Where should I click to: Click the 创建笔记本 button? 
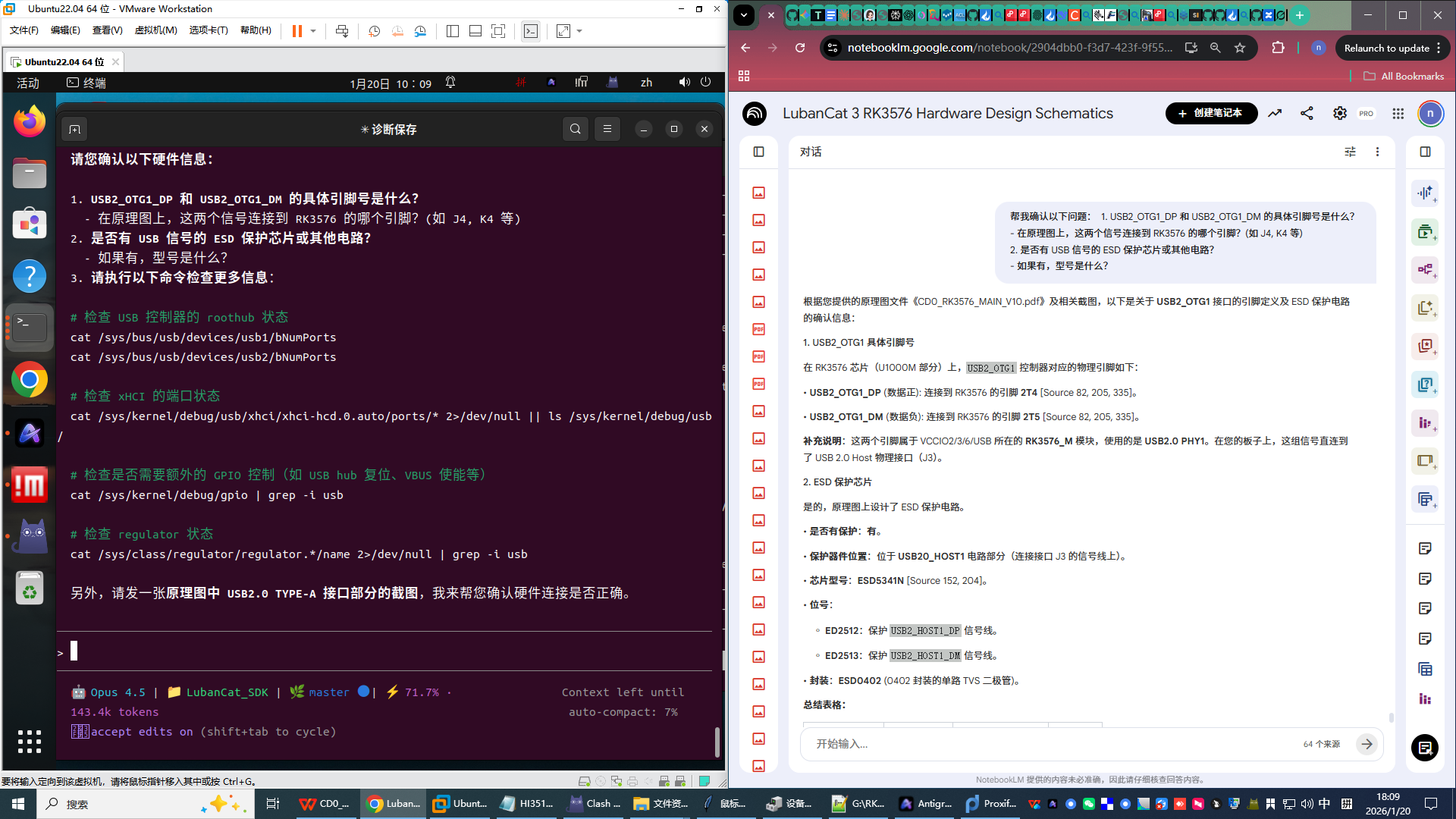click(x=1211, y=113)
